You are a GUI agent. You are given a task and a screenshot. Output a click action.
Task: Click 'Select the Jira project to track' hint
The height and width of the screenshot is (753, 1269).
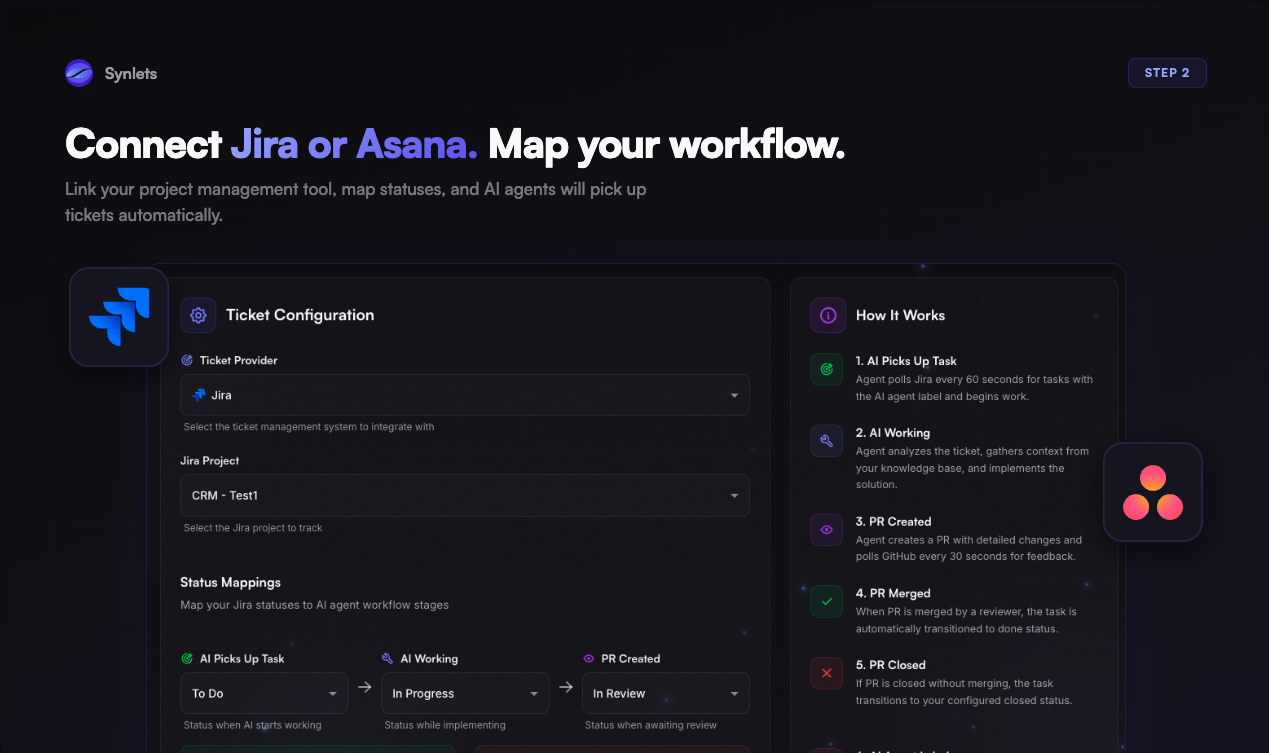(253, 528)
